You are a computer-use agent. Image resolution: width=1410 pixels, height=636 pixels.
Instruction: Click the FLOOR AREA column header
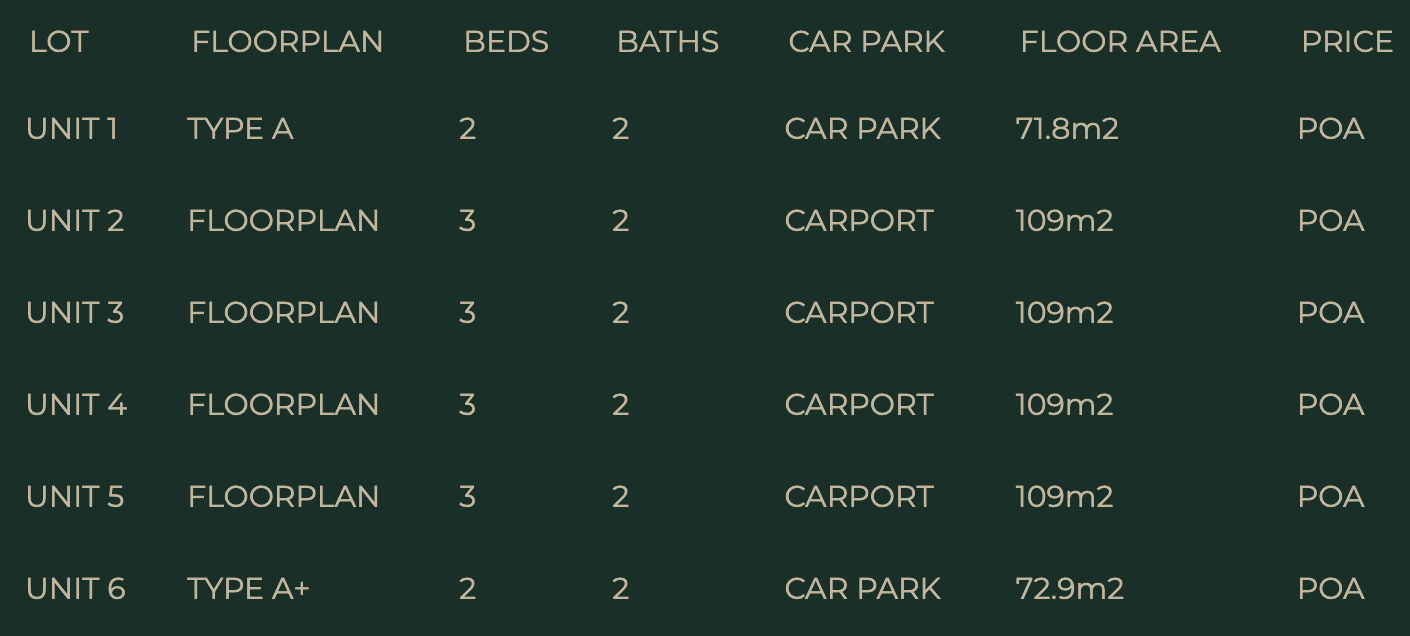tap(1120, 42)
